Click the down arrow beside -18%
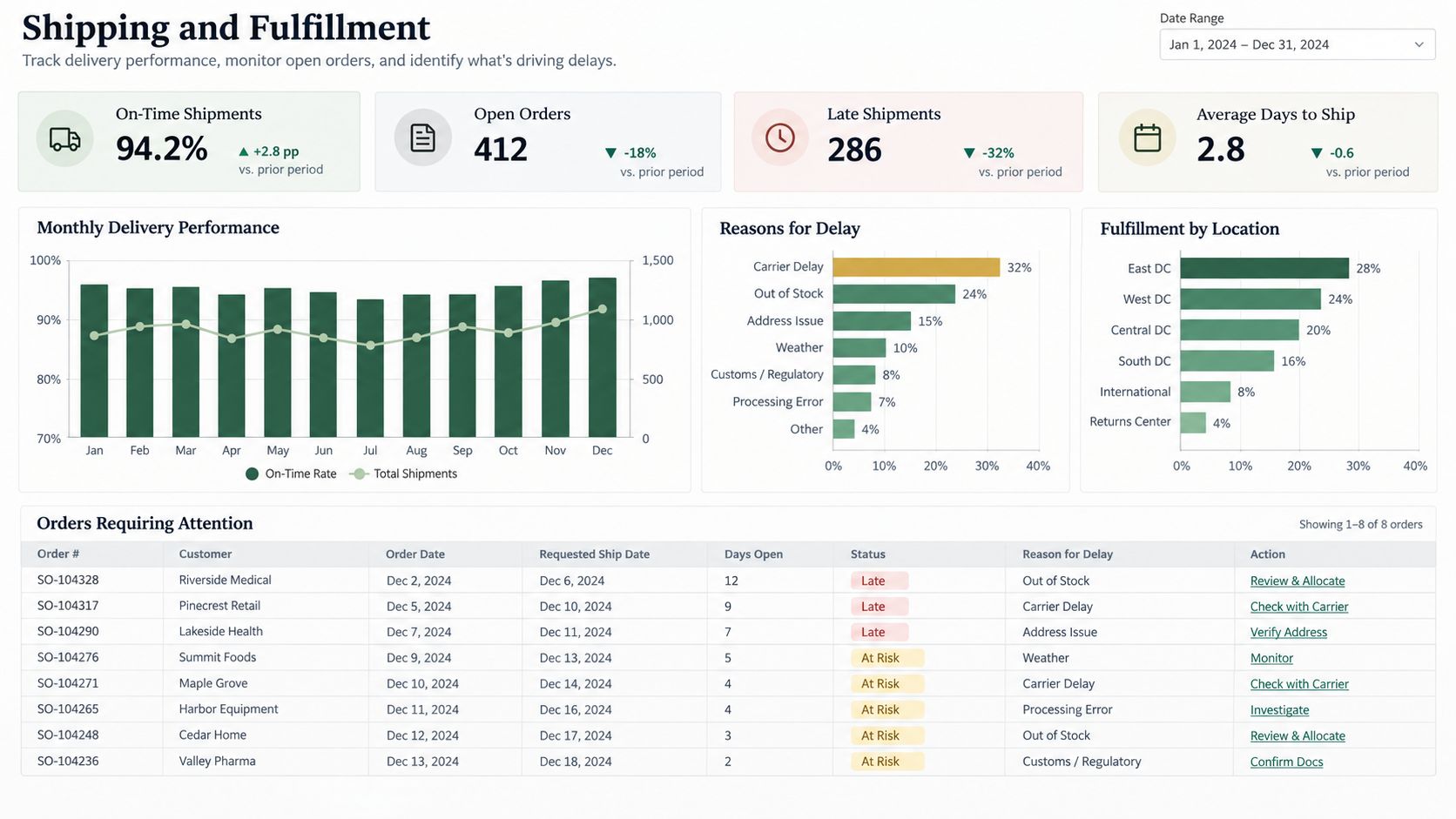 coord(610,153)
